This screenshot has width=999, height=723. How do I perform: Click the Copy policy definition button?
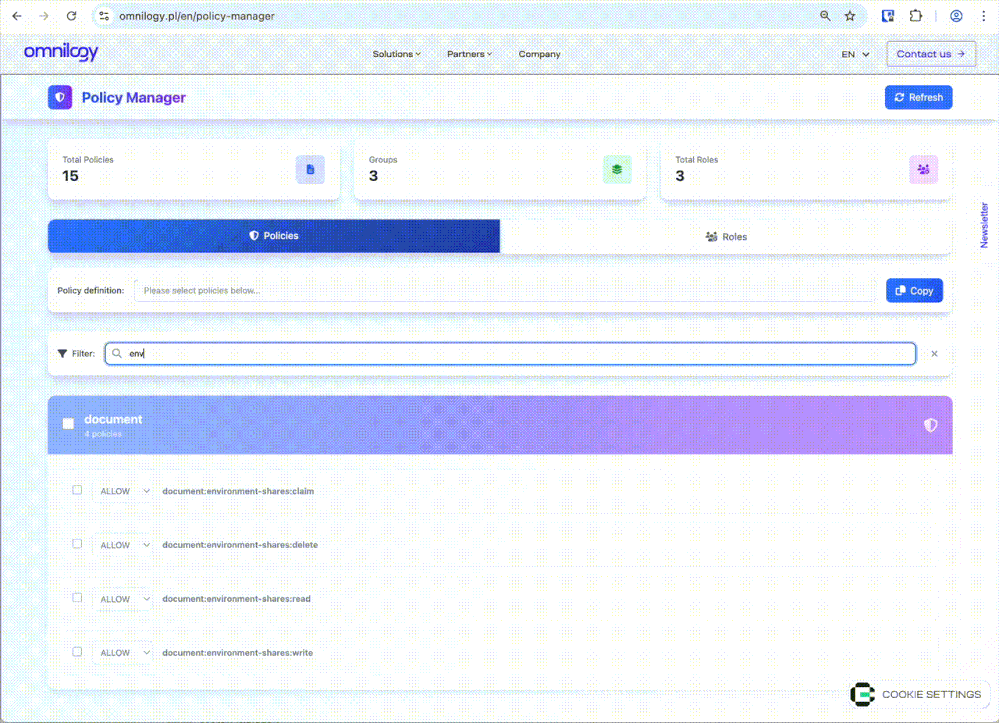(914, 291)
